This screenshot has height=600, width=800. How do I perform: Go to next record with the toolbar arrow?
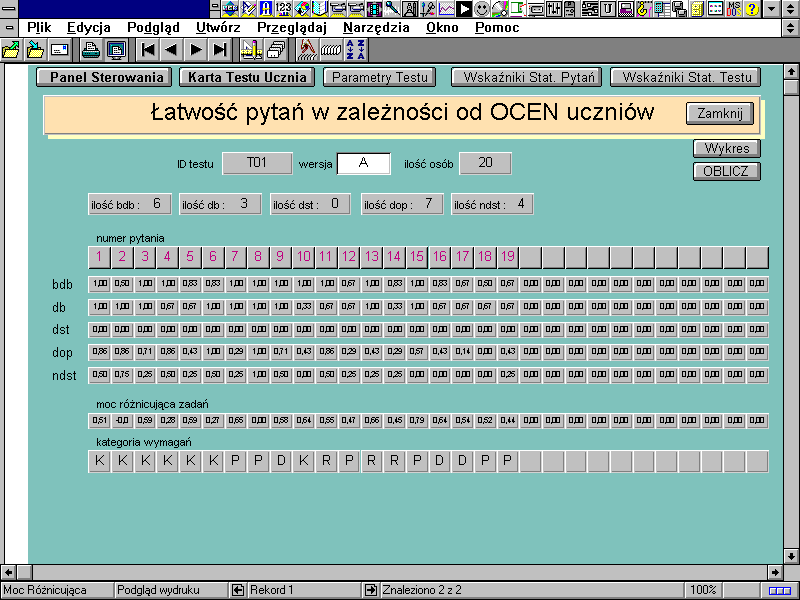[196, 49]
